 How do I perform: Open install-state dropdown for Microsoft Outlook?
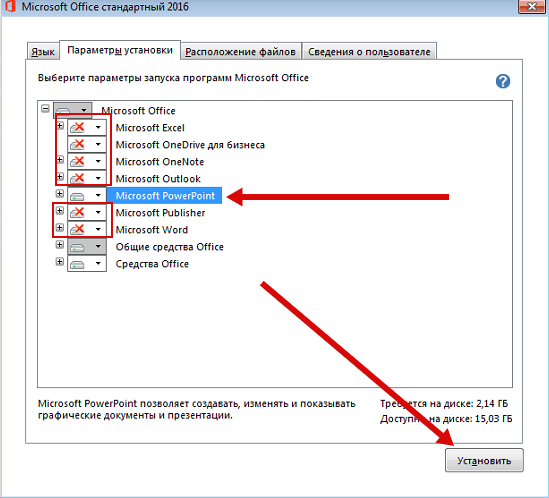[x=87, y=178]
